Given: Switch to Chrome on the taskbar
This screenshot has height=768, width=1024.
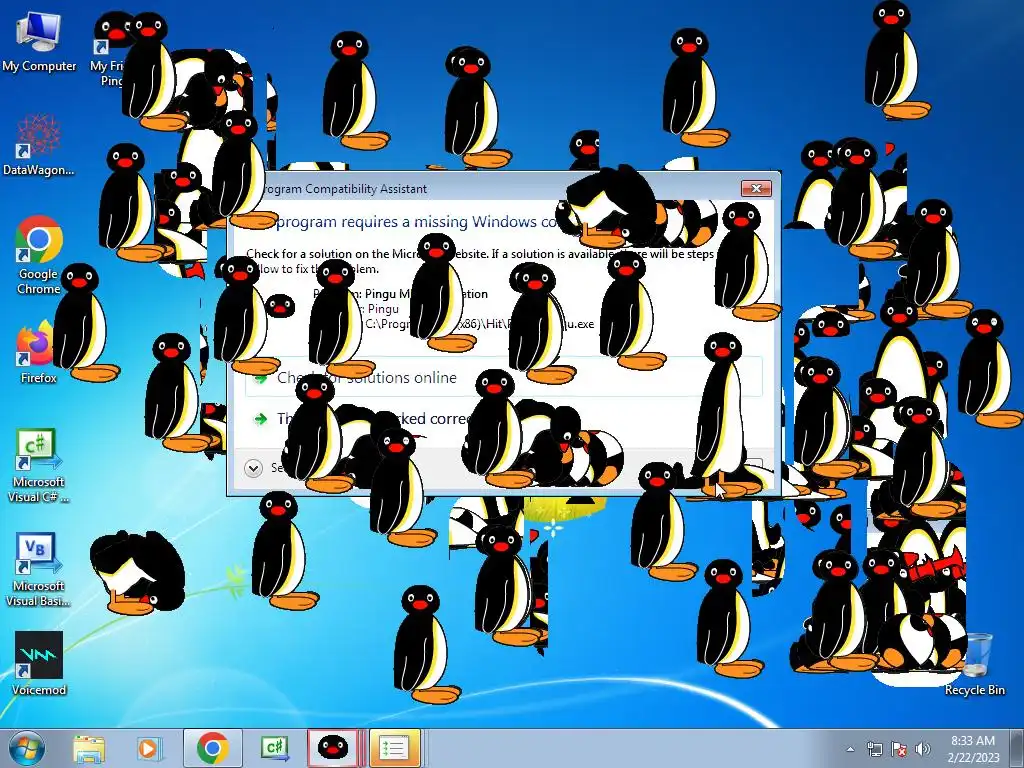Looking at the screenshot, I should coord(212,748).
